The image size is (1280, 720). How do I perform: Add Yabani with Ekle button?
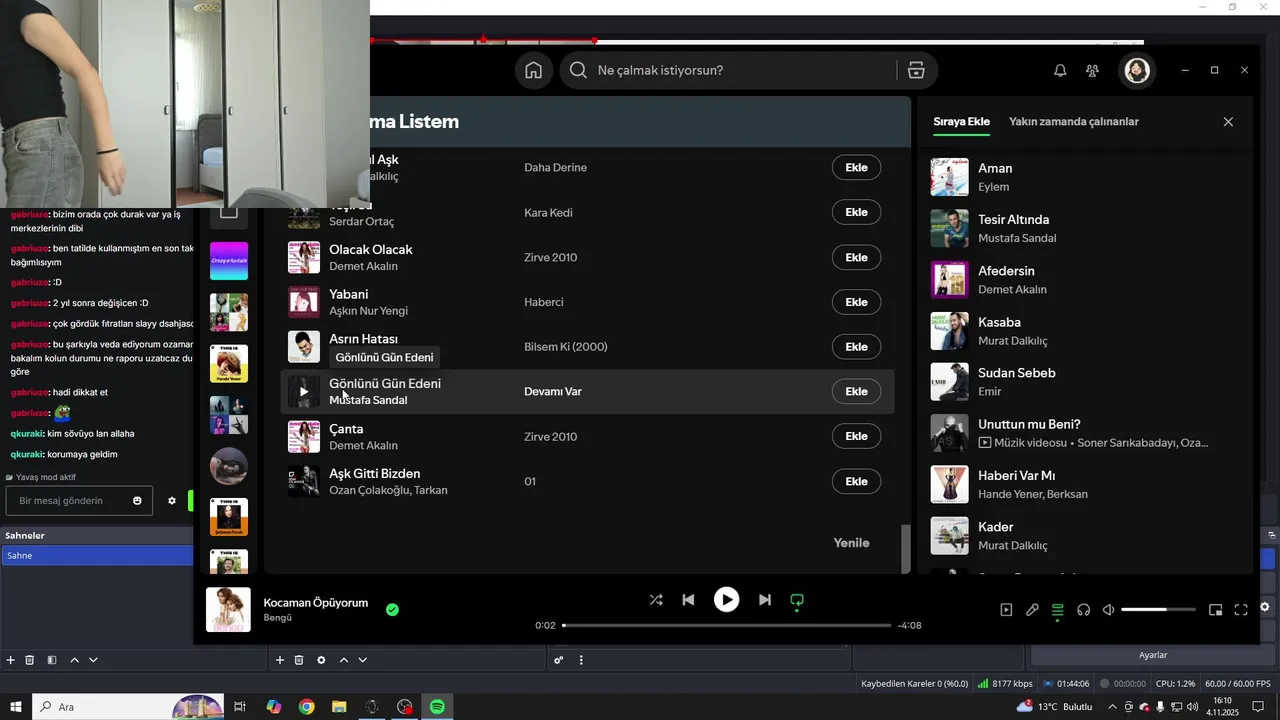click(856, 302)
